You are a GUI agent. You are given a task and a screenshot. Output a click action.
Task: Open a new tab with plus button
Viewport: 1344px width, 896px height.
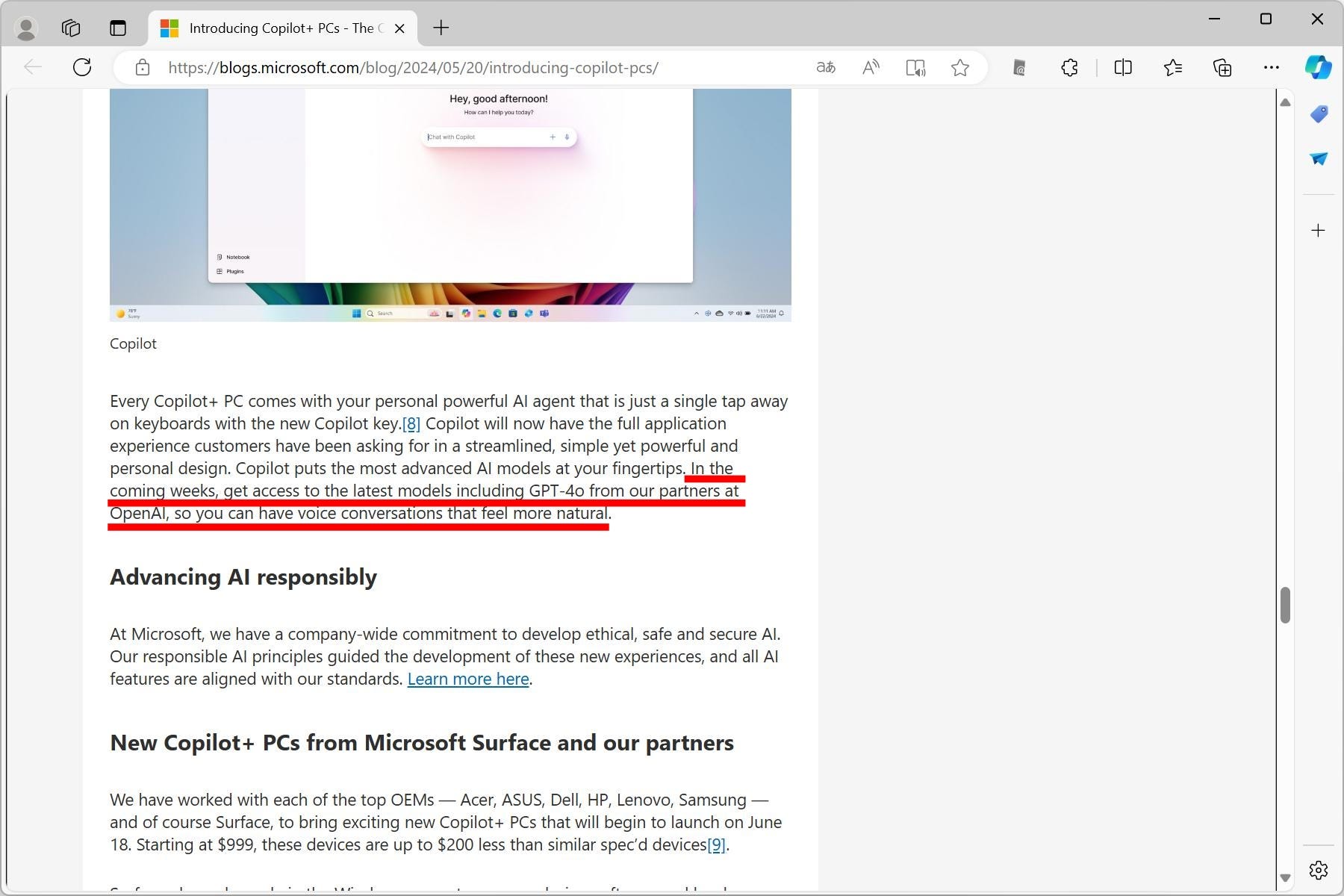tap(441, 28)
